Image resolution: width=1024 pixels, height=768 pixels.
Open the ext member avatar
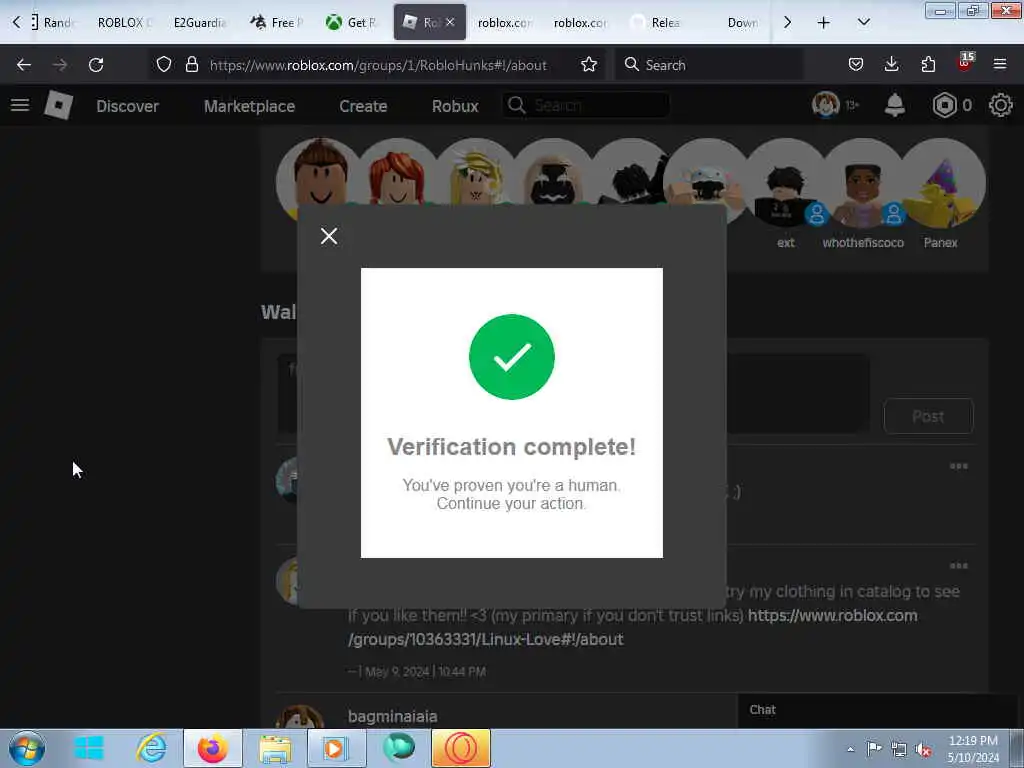click(x=786, y=184)
